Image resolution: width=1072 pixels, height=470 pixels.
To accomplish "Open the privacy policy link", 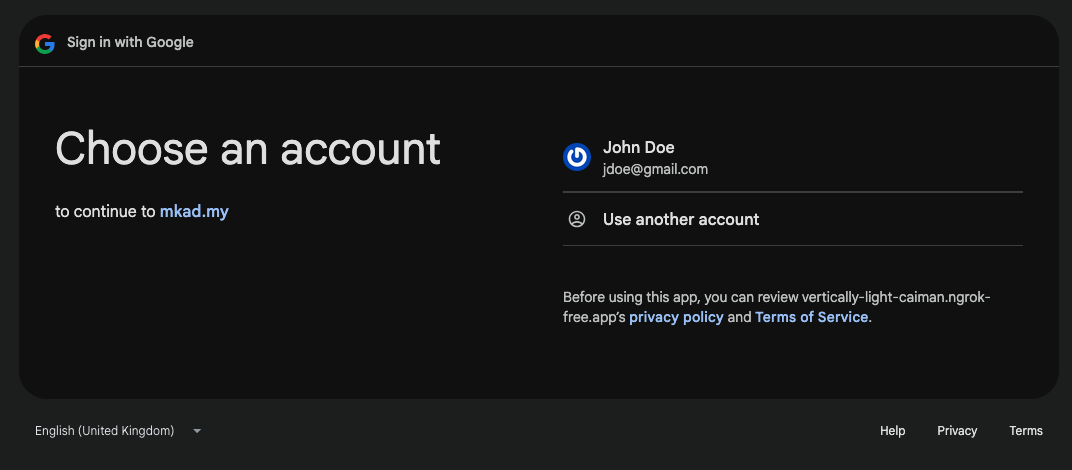I will click(x=676, y=317).
